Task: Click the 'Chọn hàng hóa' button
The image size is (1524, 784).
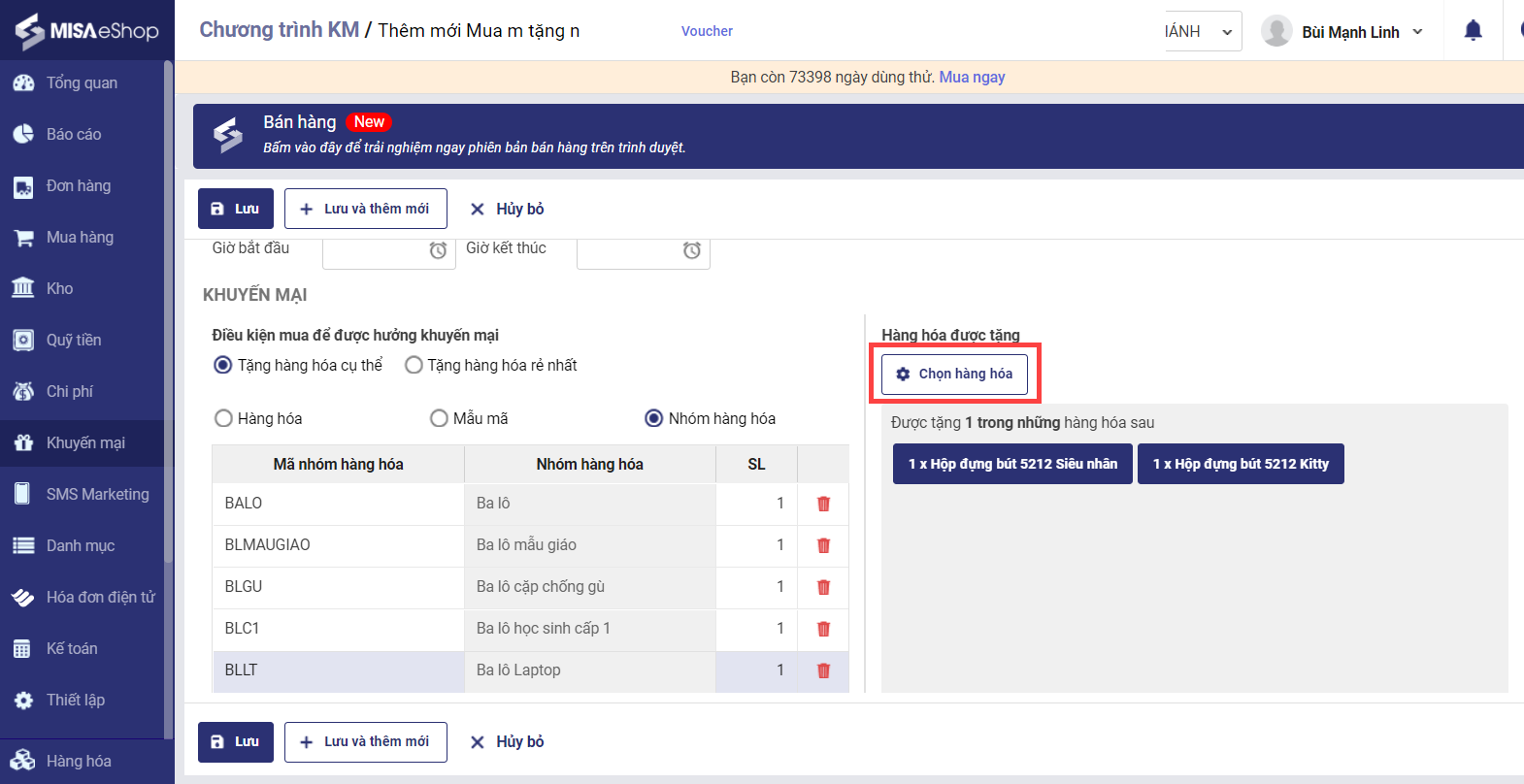Action: 954,374
